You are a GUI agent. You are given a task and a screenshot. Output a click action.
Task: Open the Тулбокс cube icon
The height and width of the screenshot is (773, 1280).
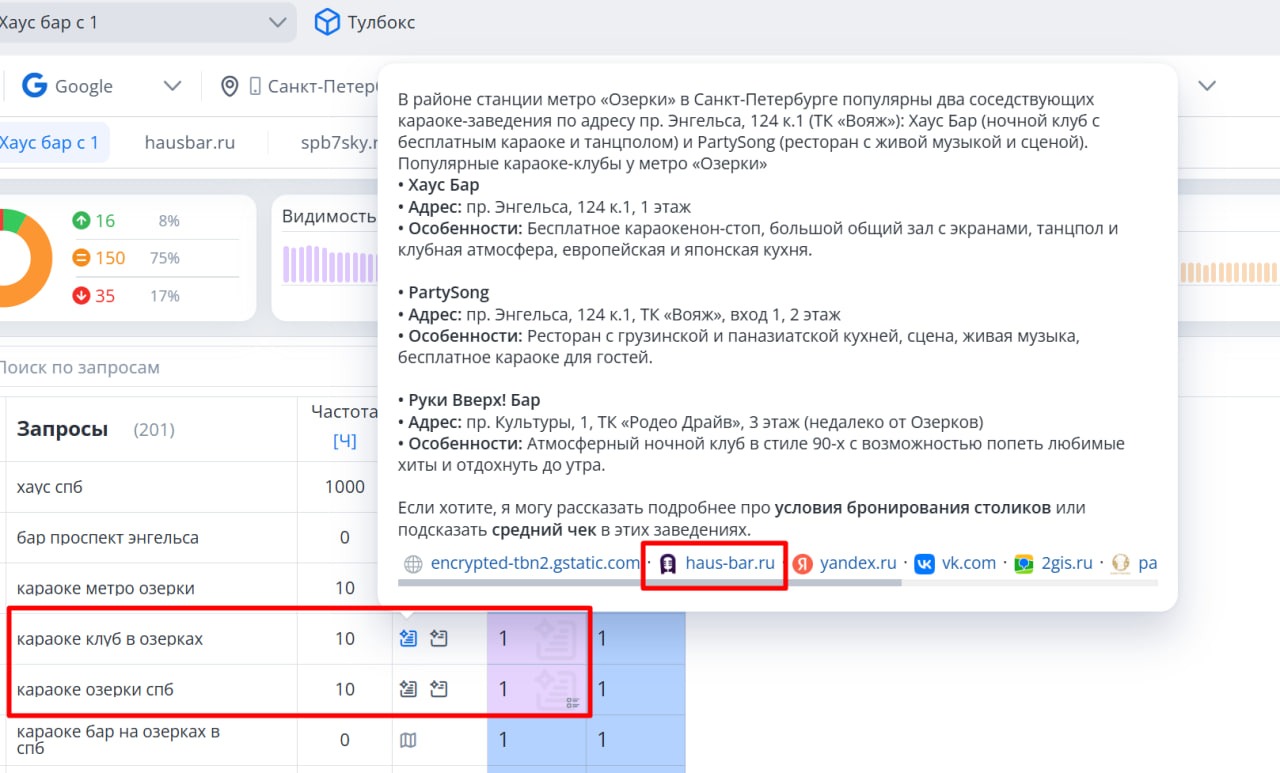coord(327,22)
